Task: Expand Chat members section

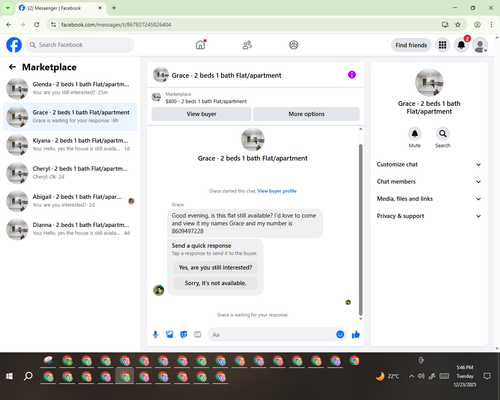Action: (429, 182)
